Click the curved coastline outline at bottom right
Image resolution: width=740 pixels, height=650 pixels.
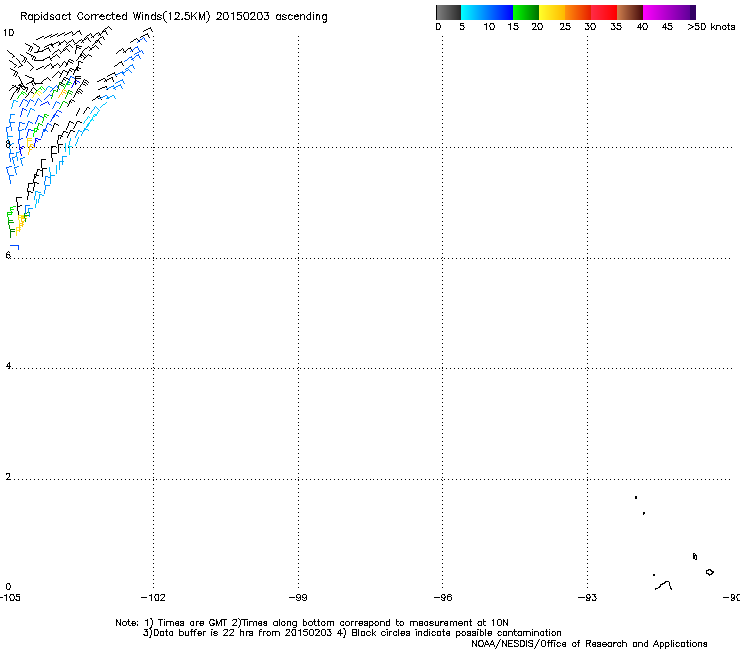(x=664, y=586)
